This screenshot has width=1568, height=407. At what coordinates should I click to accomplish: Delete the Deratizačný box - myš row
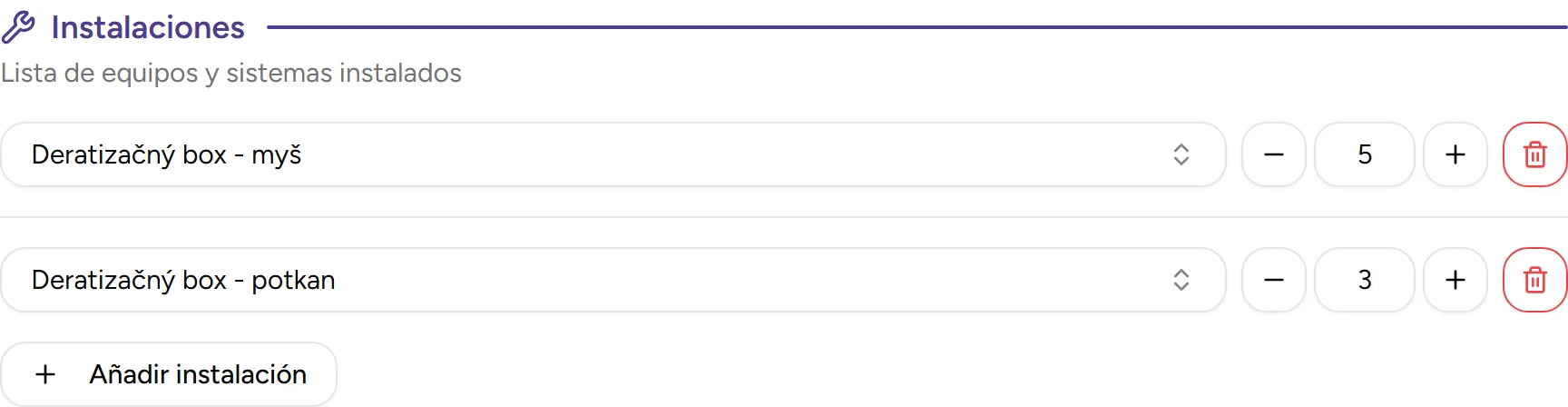[1534, 154]
